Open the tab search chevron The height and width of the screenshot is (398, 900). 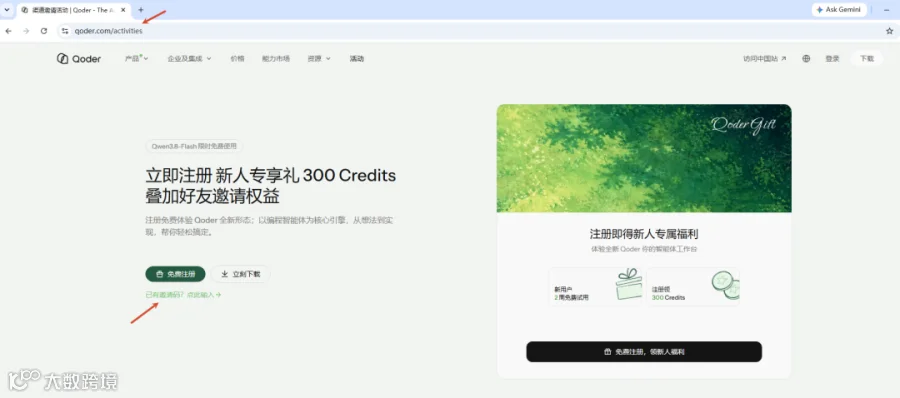[x=7, y=10]
